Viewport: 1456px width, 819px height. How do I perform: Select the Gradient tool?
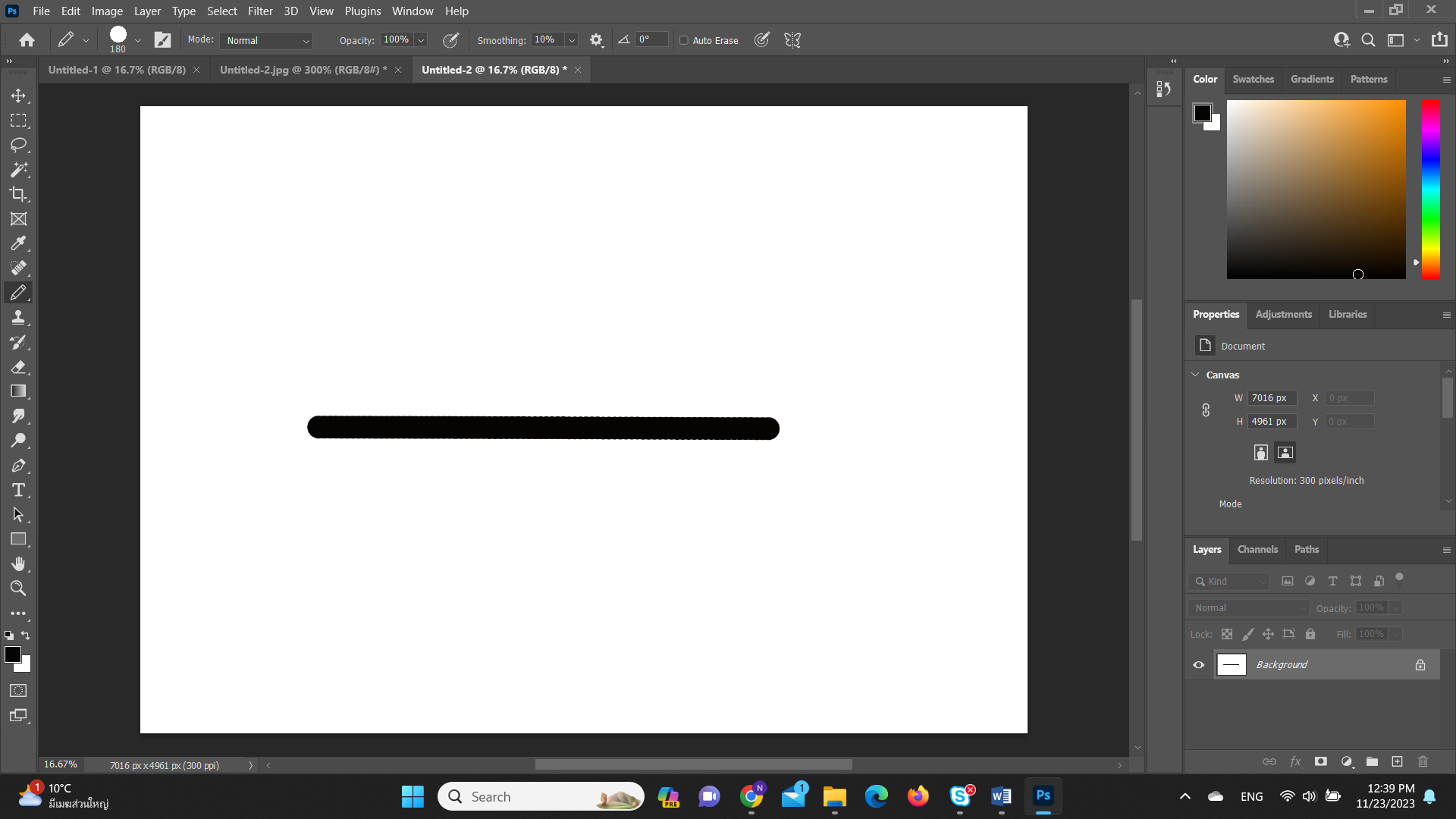coord(18,391)
